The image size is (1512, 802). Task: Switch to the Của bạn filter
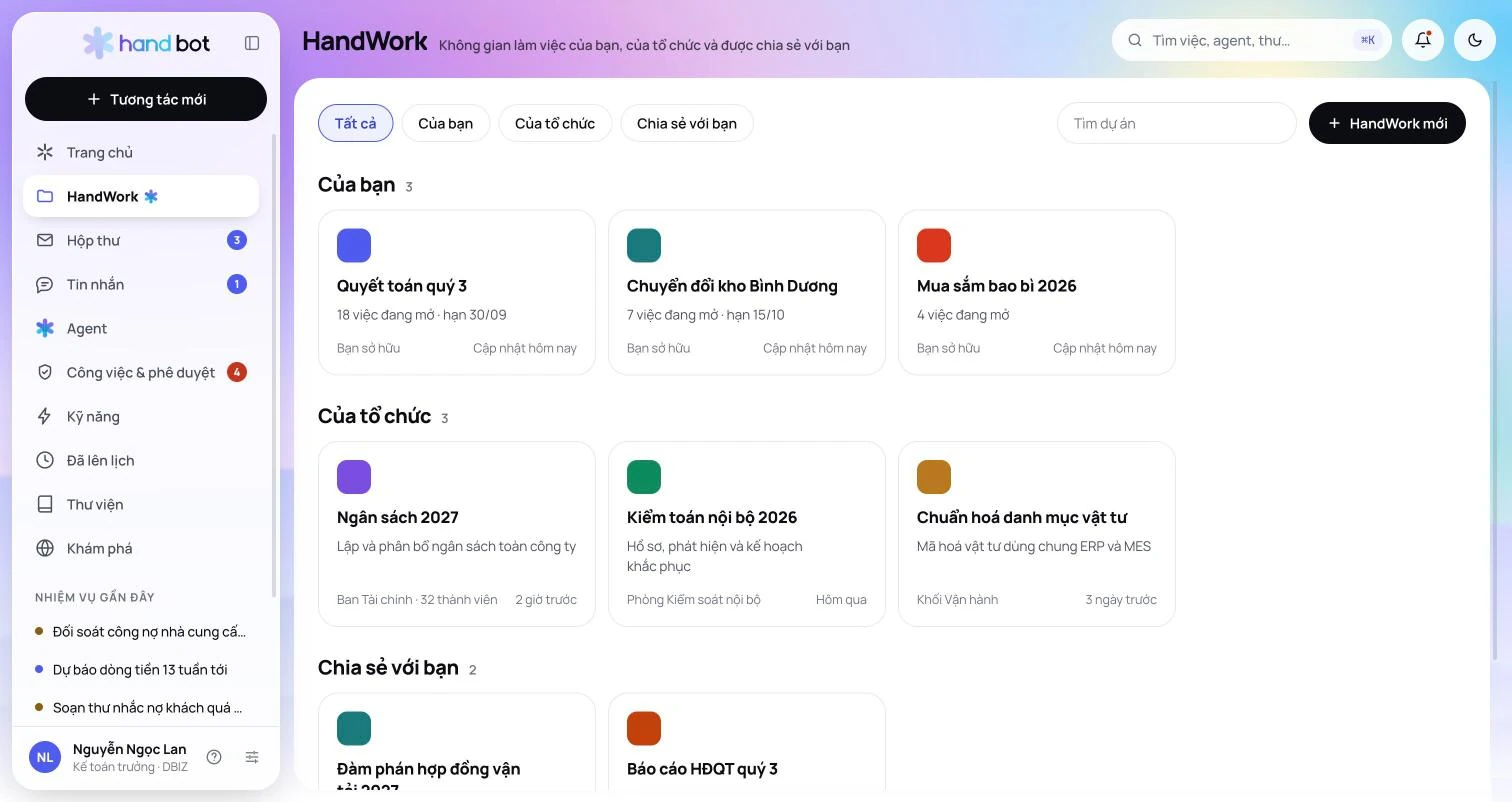pos(445,123)
